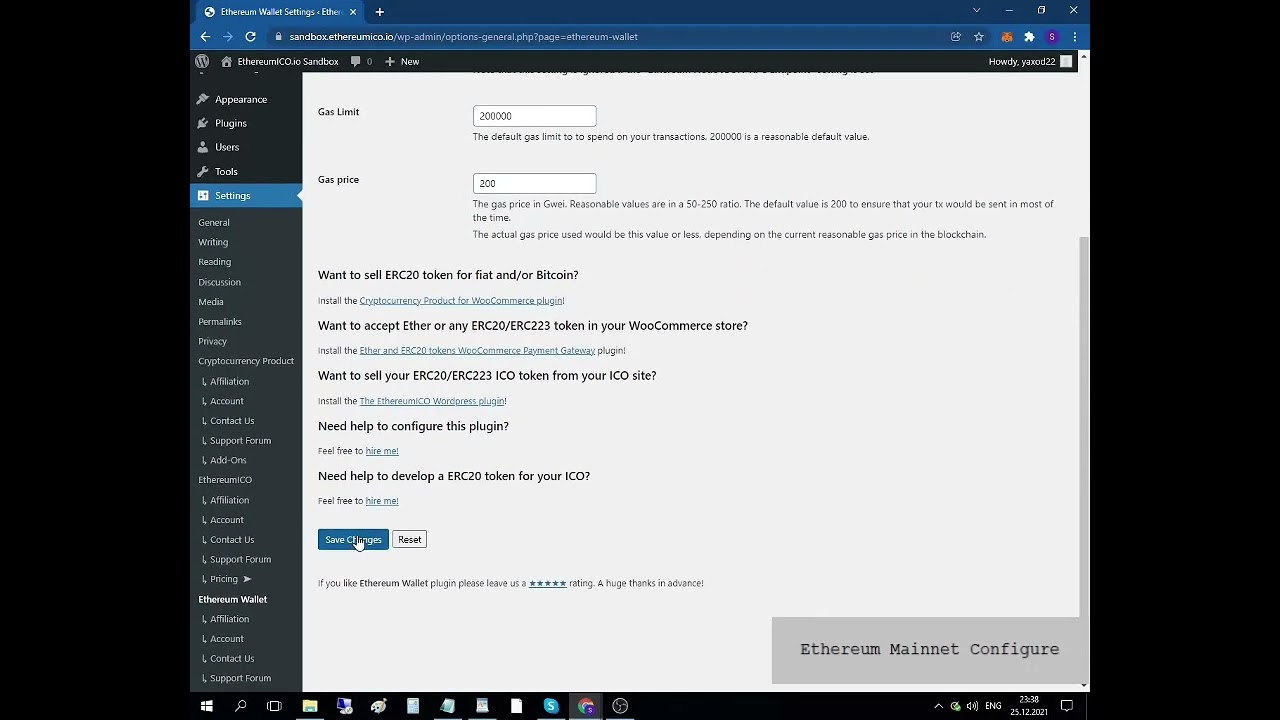Open the notification center icon
Image resolution: width=1280 pixels, height=720 pixels.
click(1067, 706)
